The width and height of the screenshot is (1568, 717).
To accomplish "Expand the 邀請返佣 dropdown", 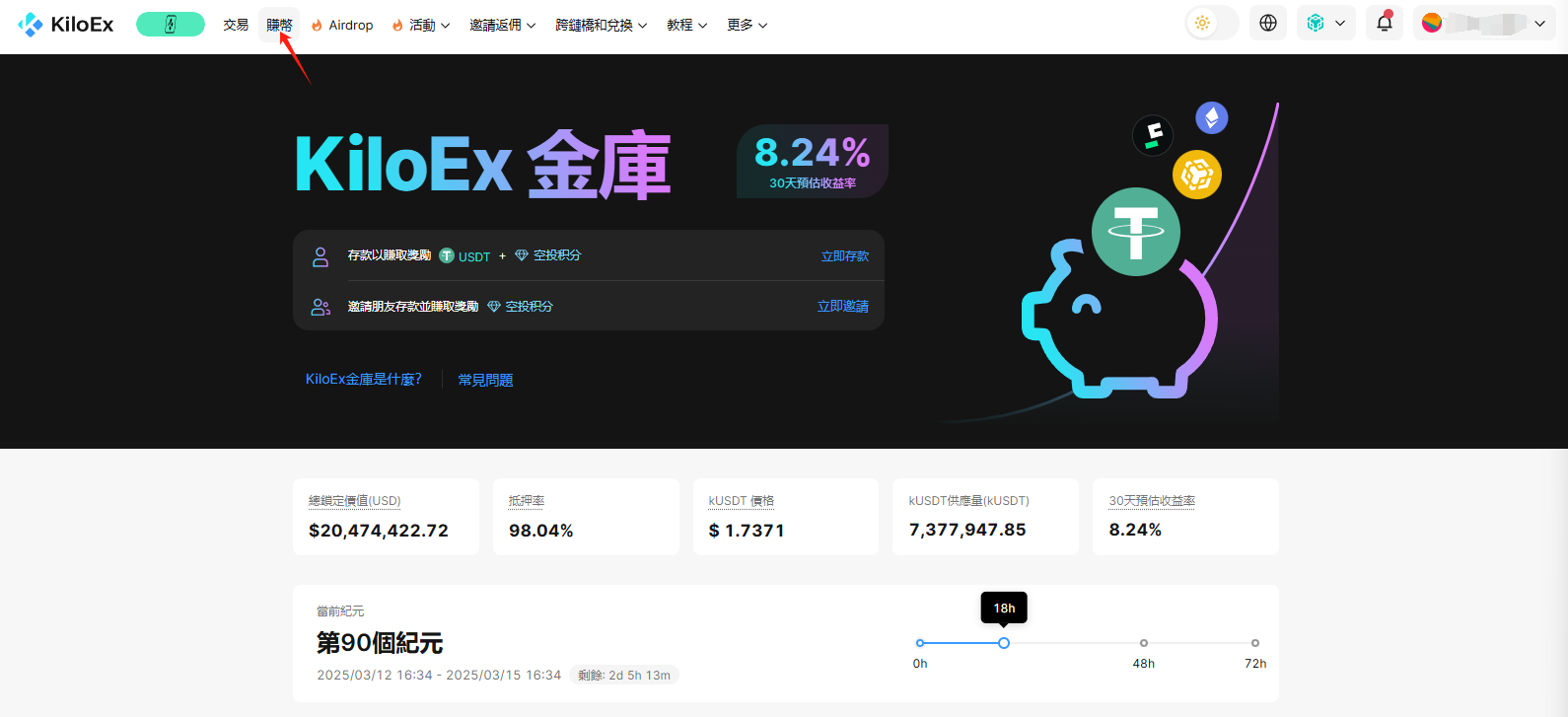I will 502,26.
